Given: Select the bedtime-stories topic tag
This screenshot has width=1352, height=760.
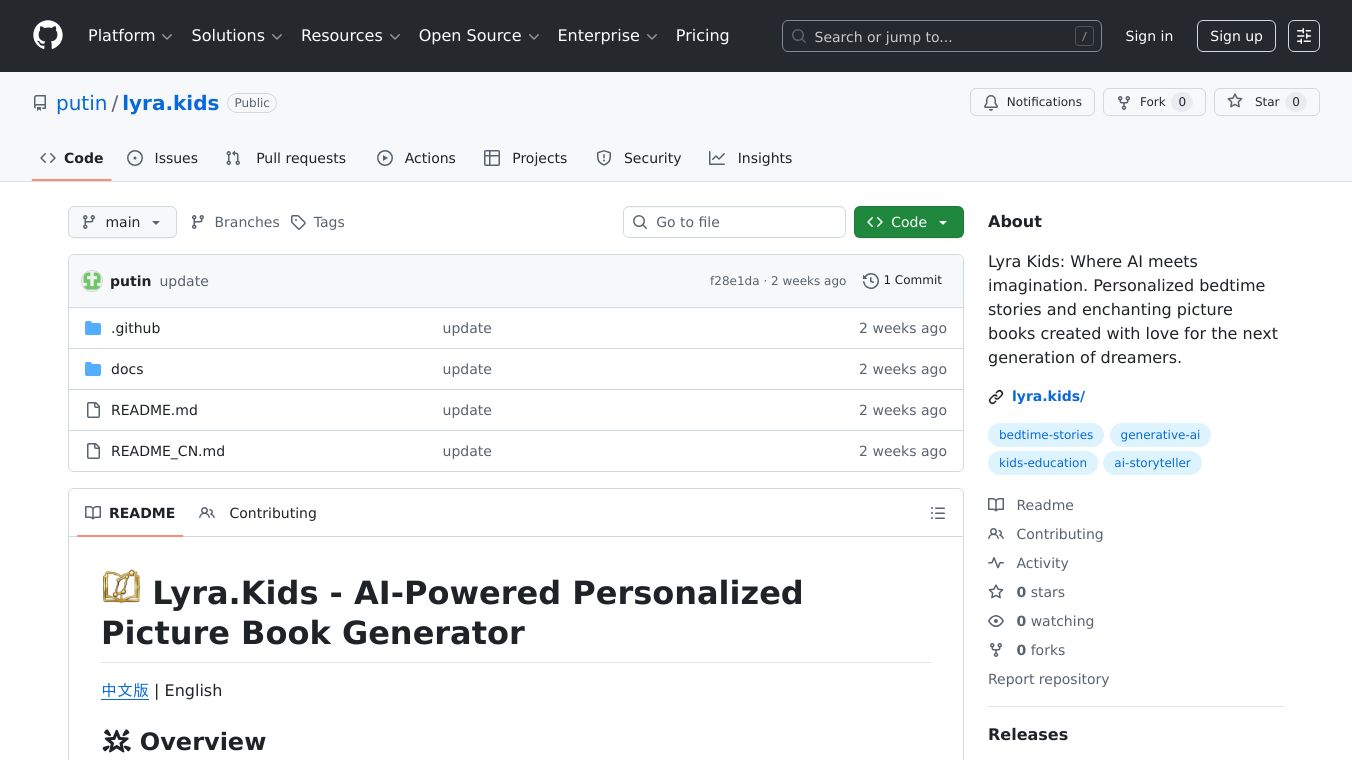Looking at the screenshot, I should 1045,435.
